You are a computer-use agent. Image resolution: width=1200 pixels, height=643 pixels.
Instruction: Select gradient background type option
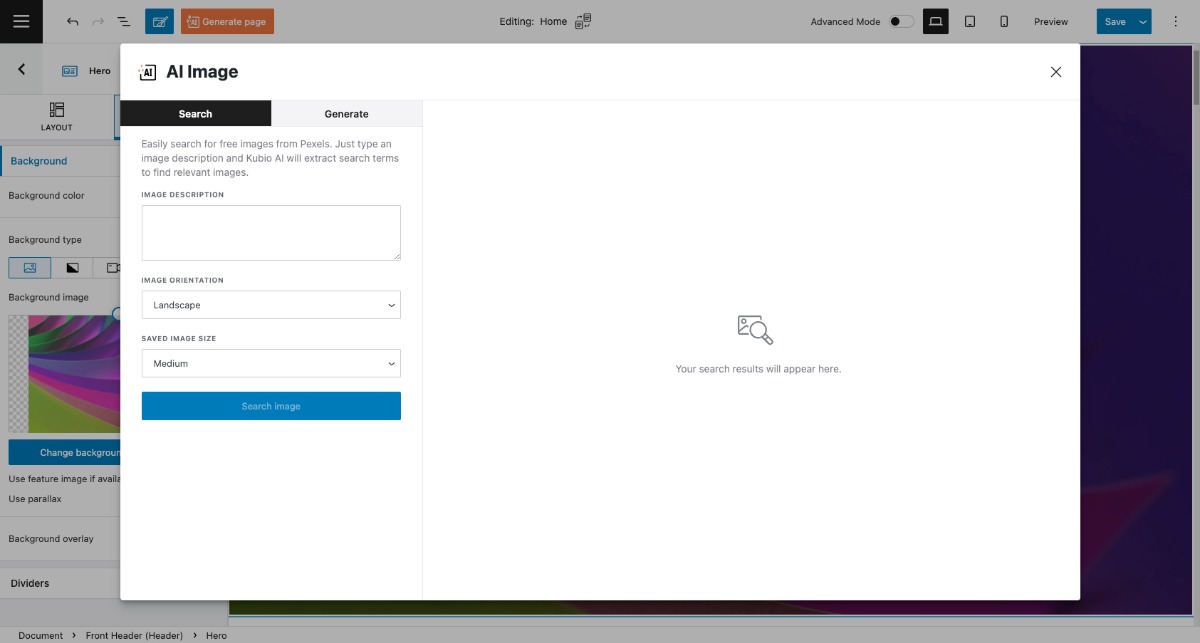click(72, 268)
